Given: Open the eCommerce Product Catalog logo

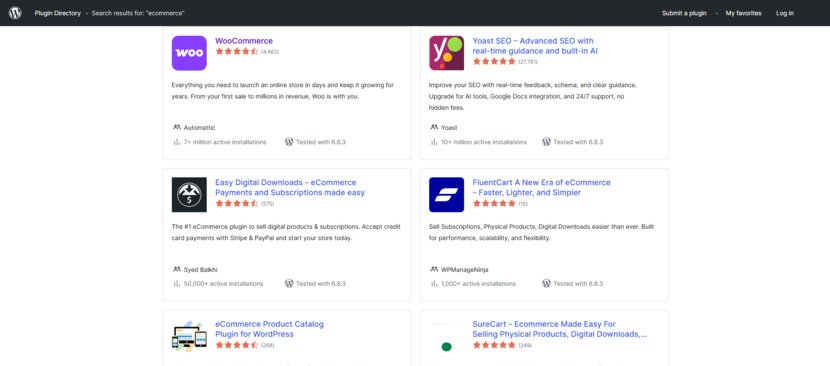Looking at the screenshot, I should 189,336.
